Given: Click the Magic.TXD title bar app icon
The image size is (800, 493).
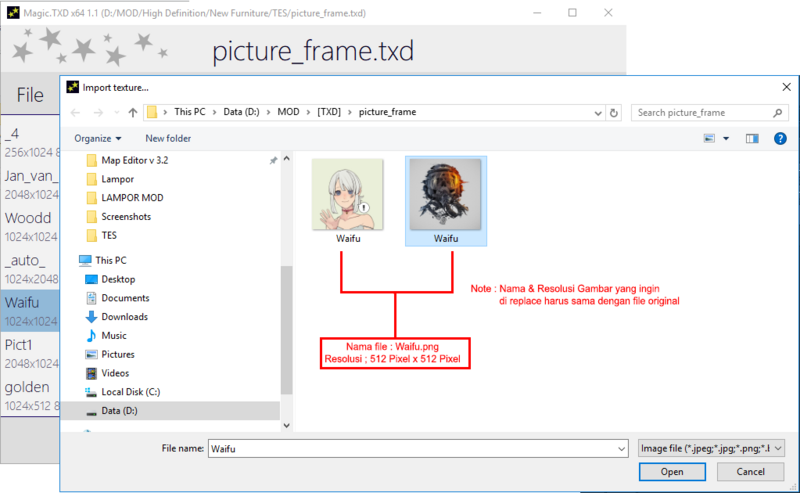Looking at the screenshot, I should click(x=13, y=12).
